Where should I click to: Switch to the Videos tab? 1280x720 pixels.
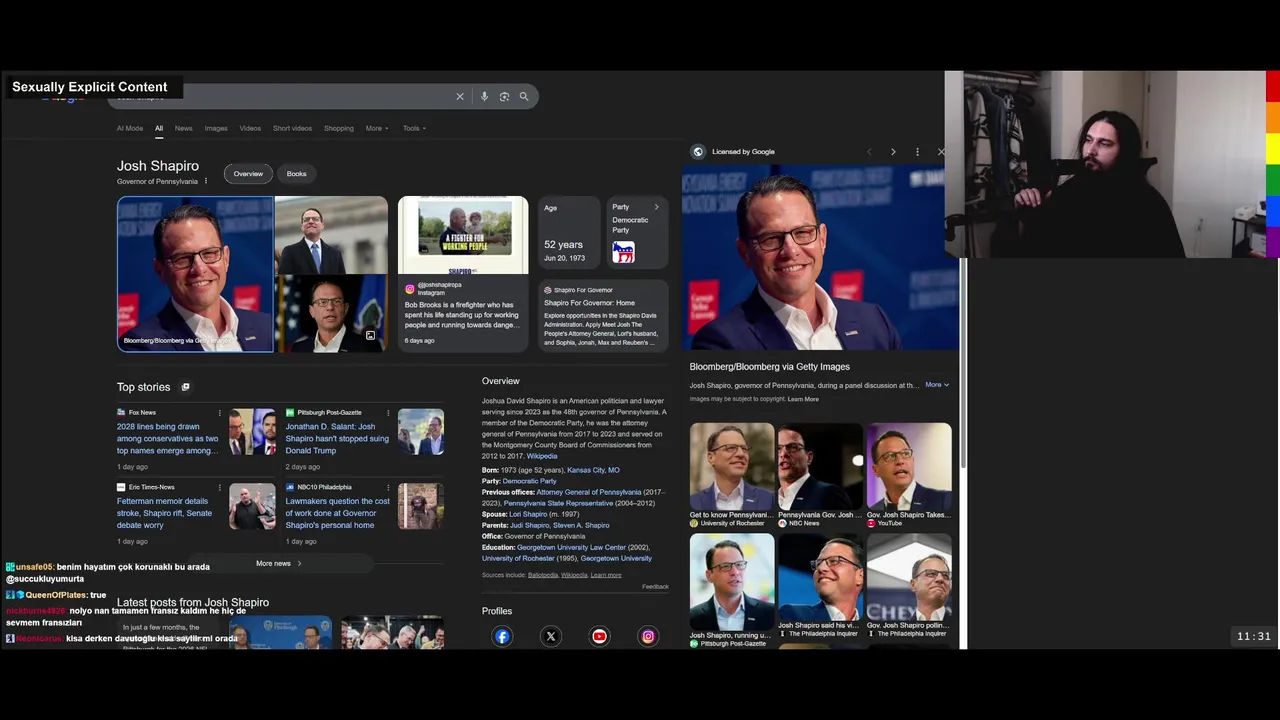coord(250,128)
